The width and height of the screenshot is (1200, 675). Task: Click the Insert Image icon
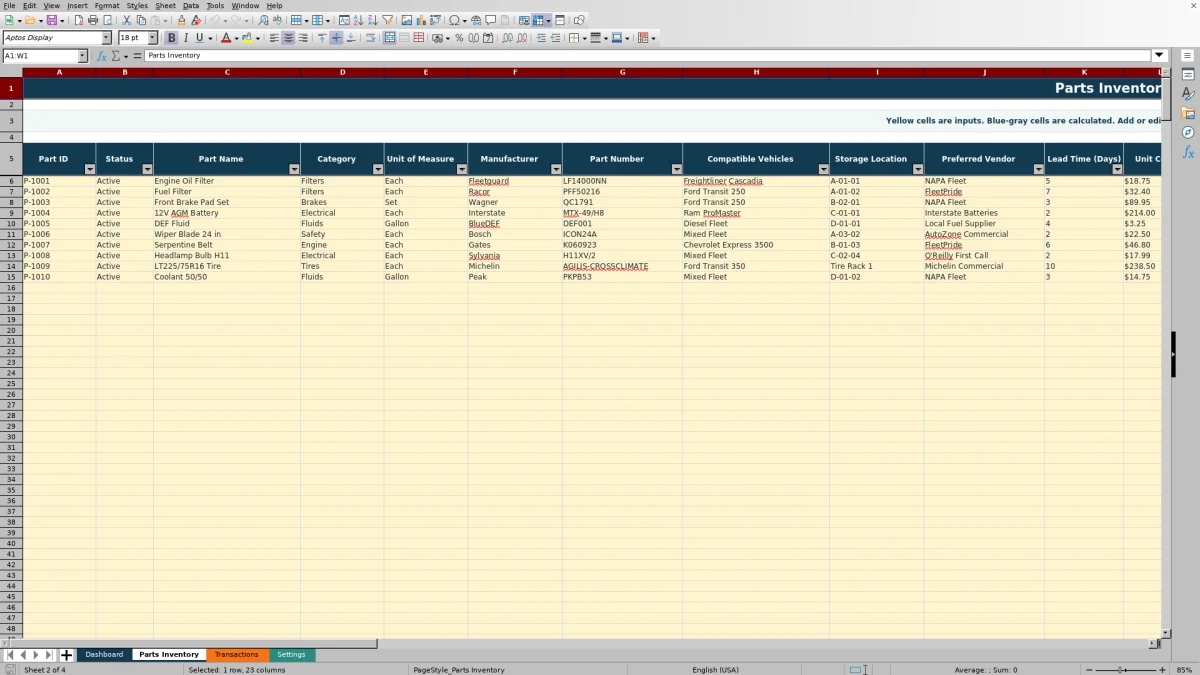point(406,20)
